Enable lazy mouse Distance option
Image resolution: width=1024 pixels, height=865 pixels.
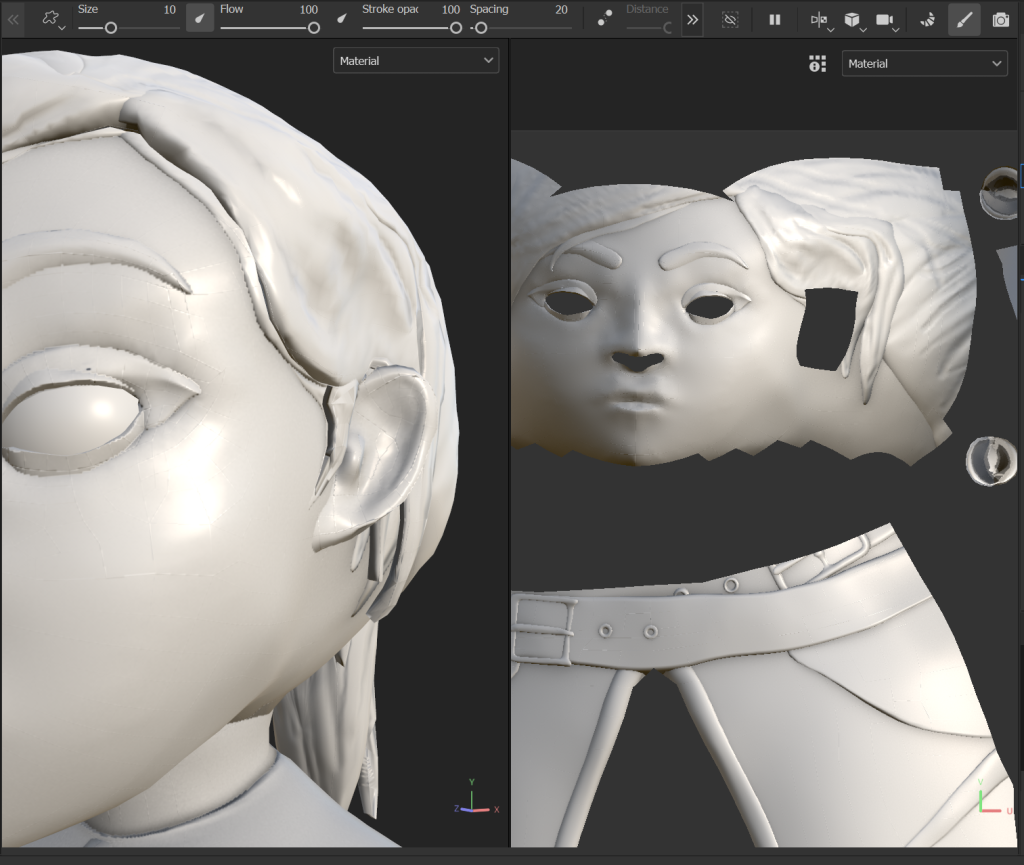click(x=605, y=19)
